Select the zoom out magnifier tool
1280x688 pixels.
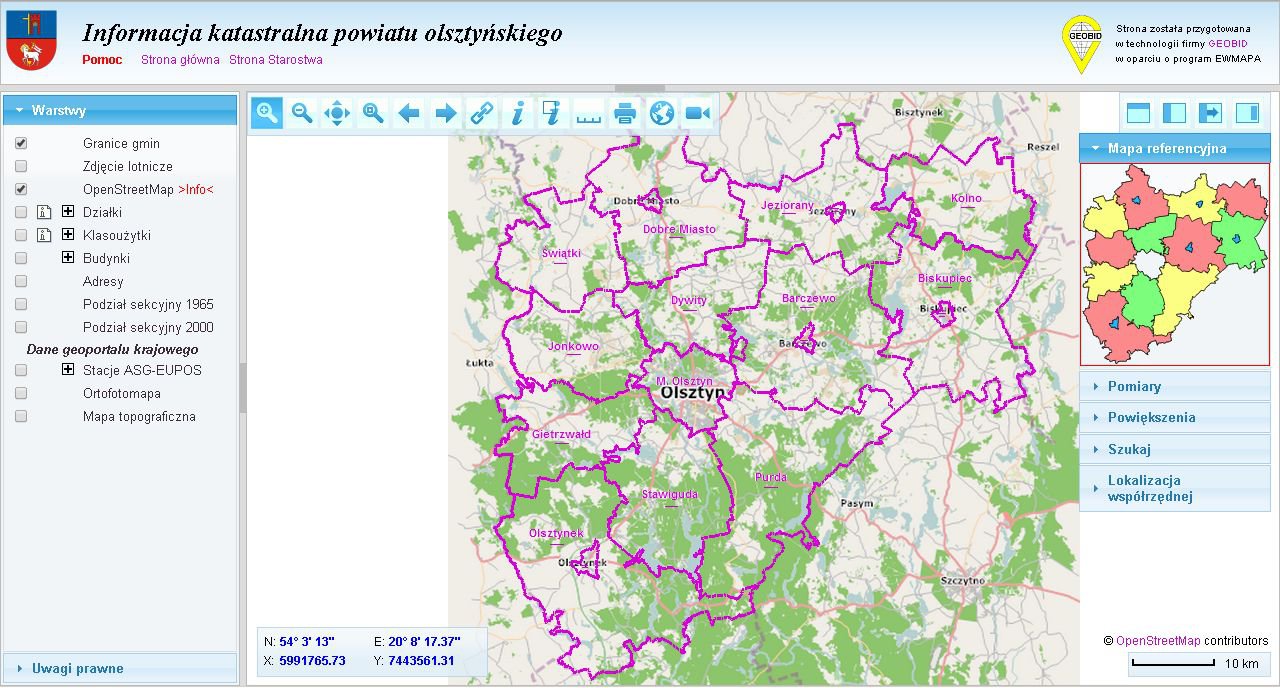(x=302, y=113)
